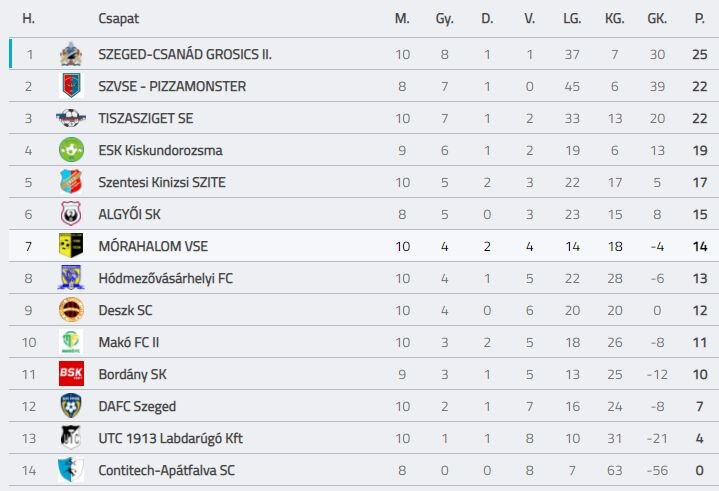The width and height of the screenshot is (719, 491).
Task: Click the Tiszasziget SE team logo
Action: 70,118
